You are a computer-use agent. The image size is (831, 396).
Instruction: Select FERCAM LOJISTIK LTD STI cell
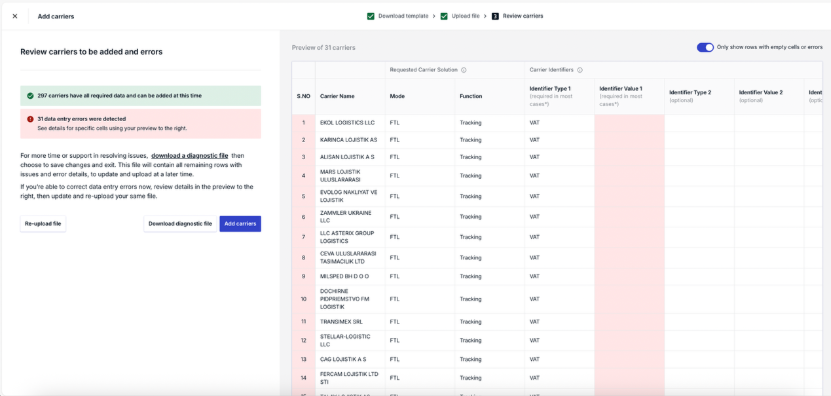pos(350,378)
